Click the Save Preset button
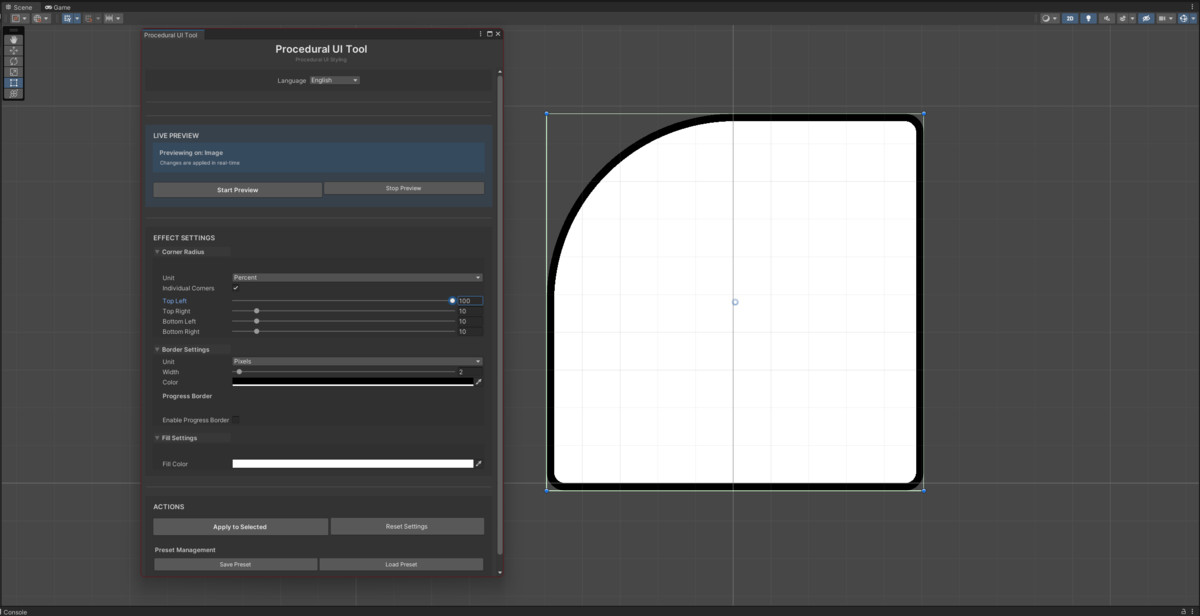The height and width of the screenshot is (616, 1200). pos(234,563)
